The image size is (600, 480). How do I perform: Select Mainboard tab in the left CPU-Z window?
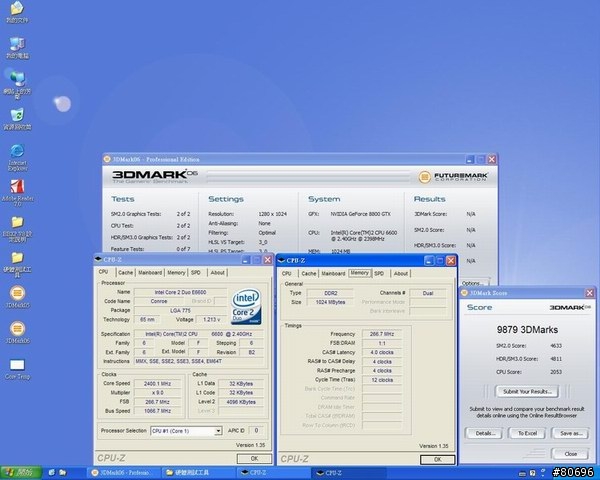click(x=150, y=273)
